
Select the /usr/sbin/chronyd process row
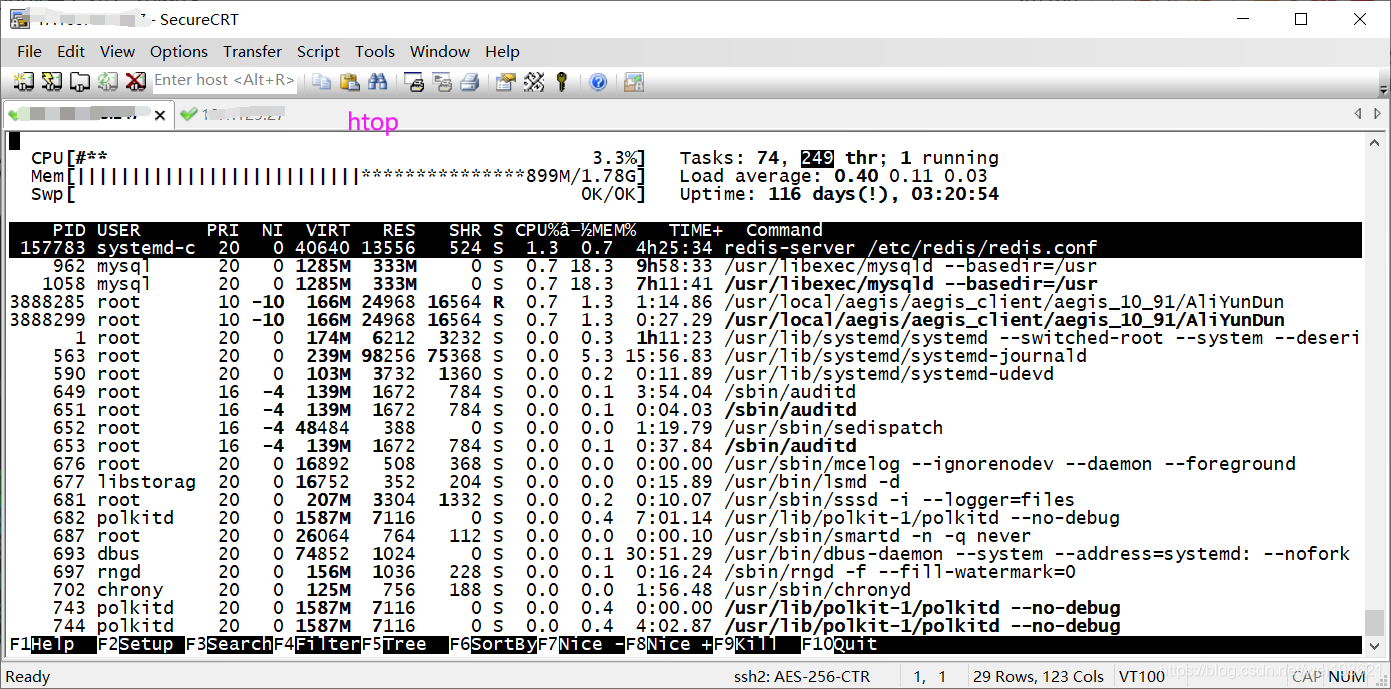685,590
